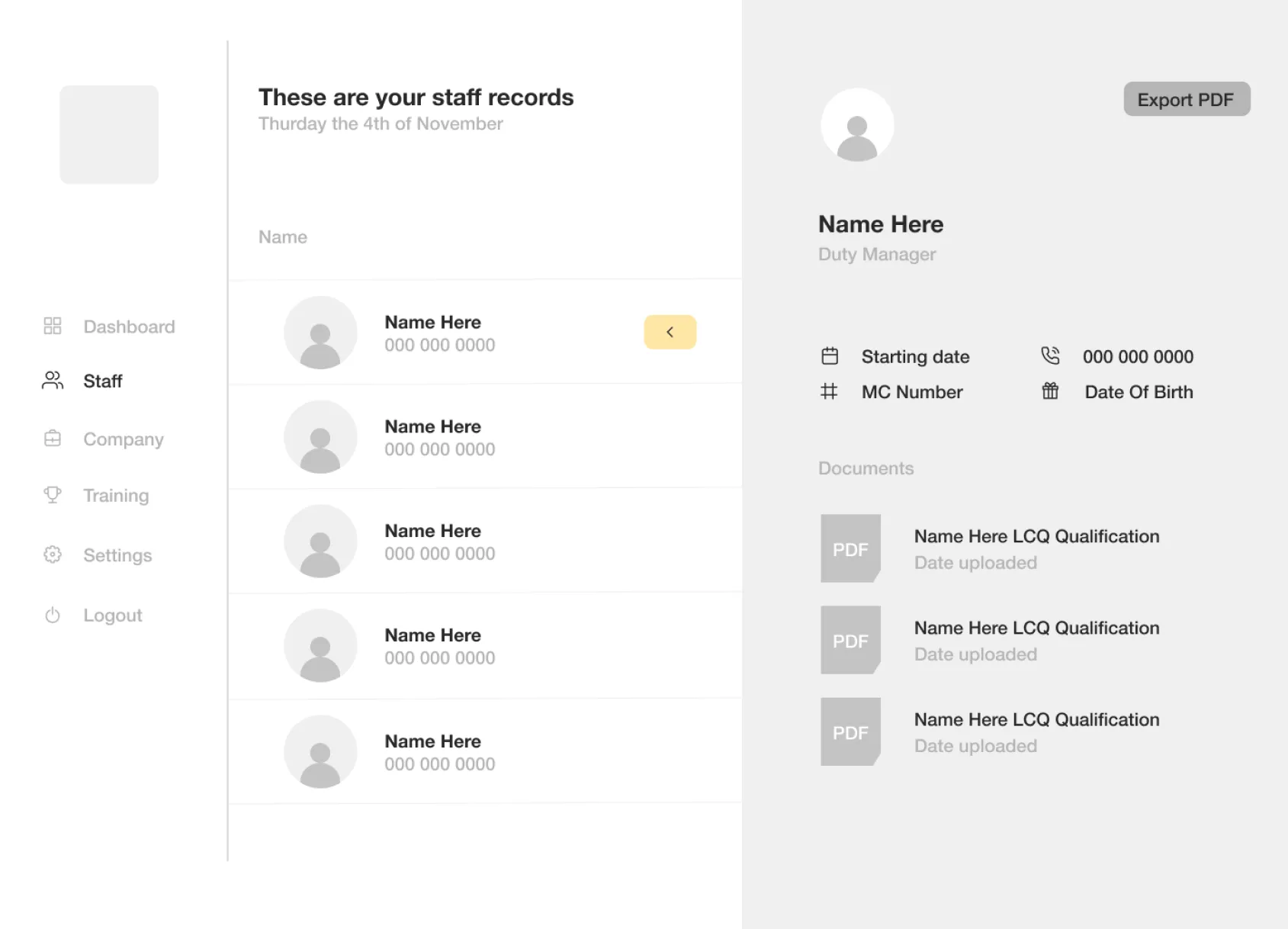Select the Company briefcase icon

pyautogui.click(x=53, y=439)
